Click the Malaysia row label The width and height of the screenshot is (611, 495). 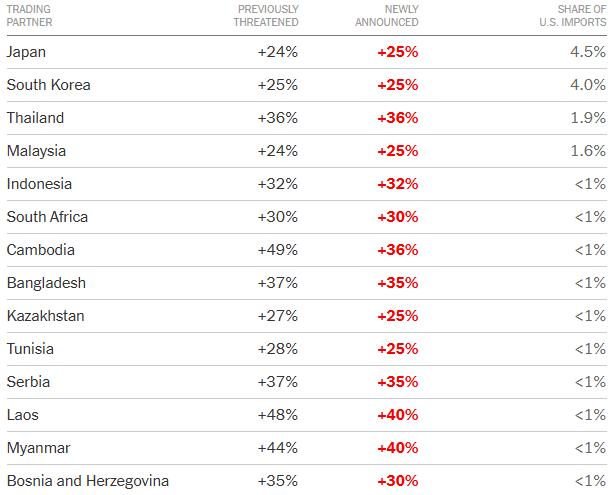[x=36, y=151]
